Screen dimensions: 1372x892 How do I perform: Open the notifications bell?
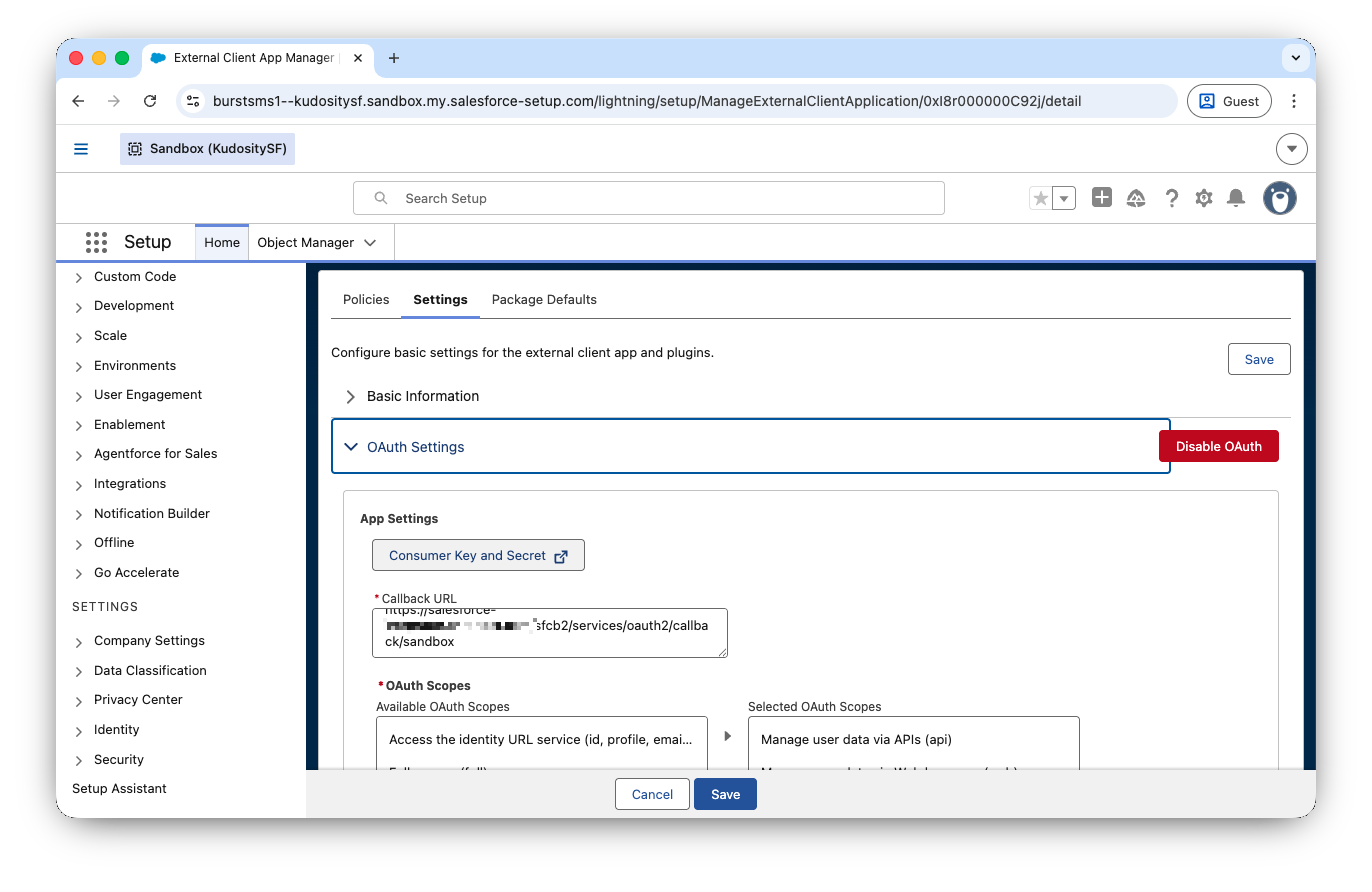[1236, 198]
